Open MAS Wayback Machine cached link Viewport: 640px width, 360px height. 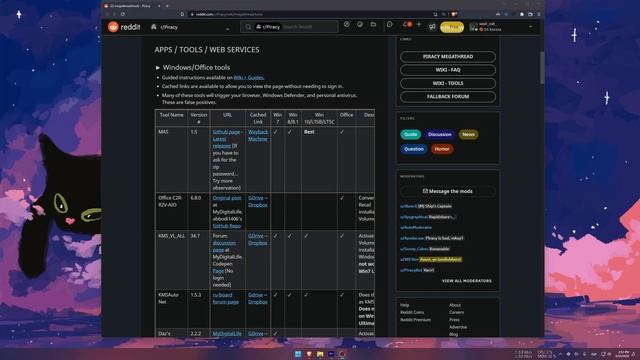tap(258, 136)
